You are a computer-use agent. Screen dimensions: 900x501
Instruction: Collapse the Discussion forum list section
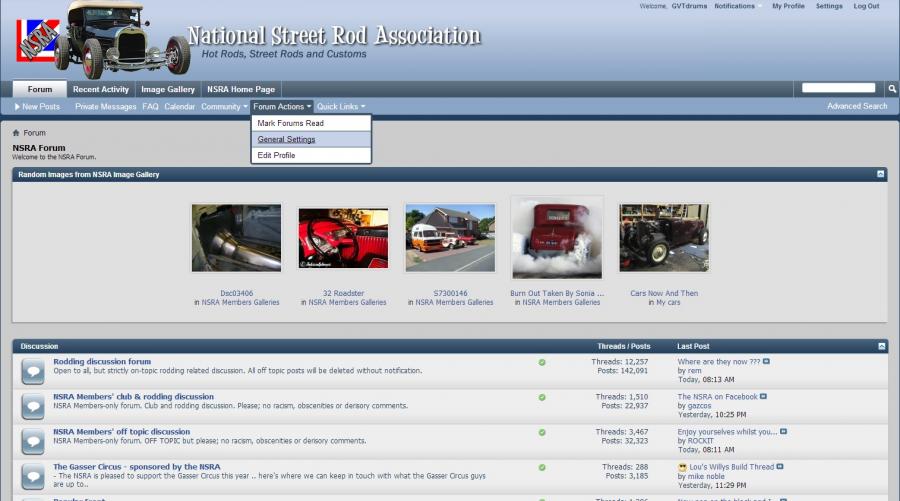[x=880, y=346]
